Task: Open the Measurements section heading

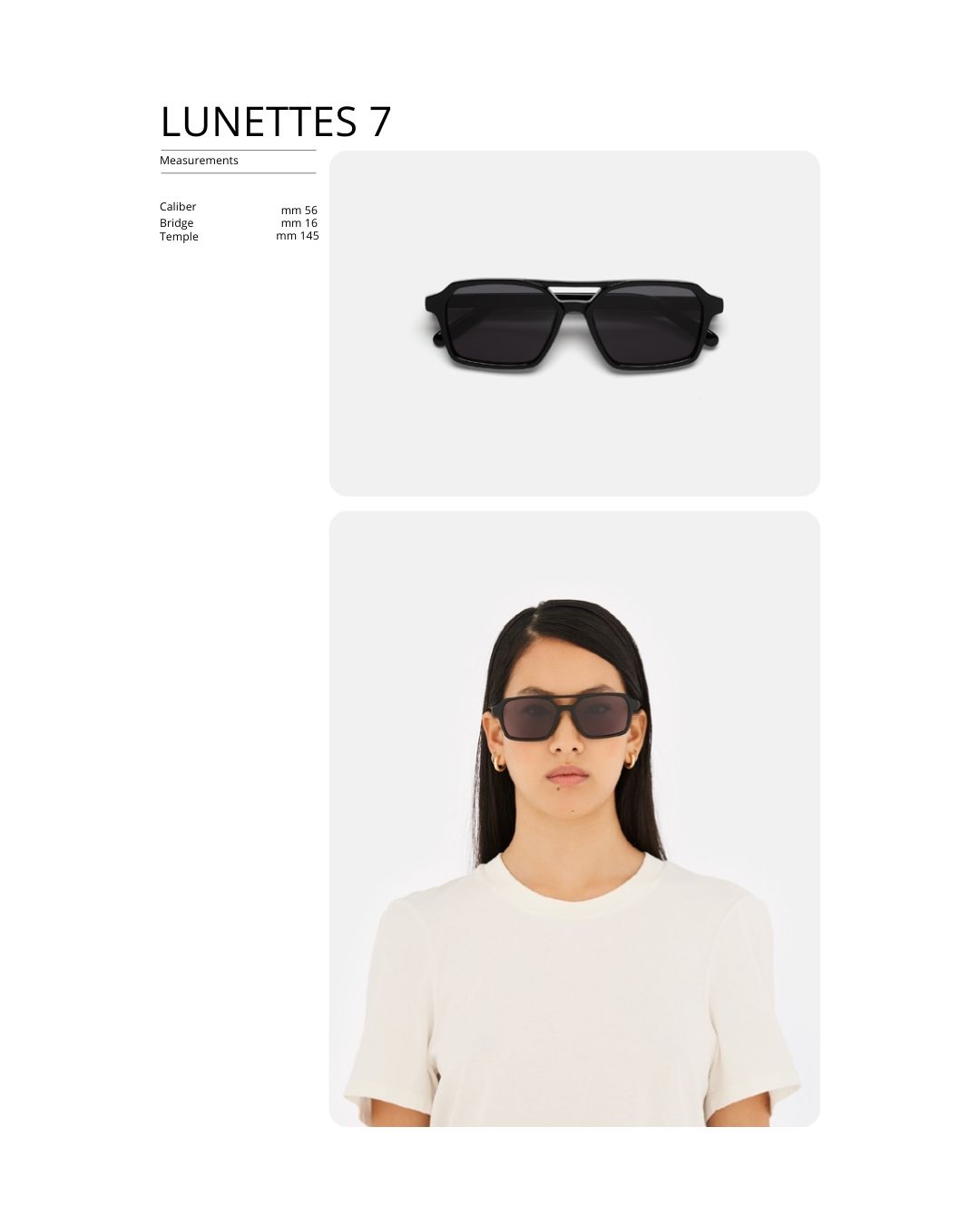Action: click(199, 161)
